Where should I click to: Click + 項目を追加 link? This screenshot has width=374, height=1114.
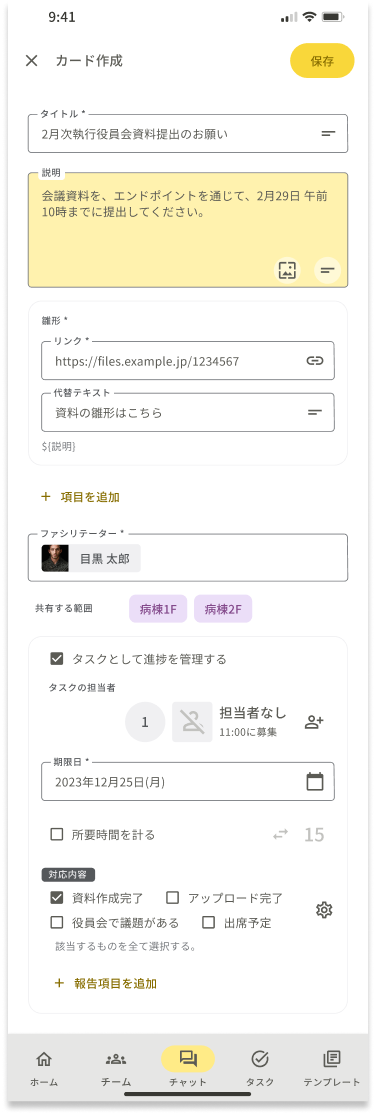80,497
